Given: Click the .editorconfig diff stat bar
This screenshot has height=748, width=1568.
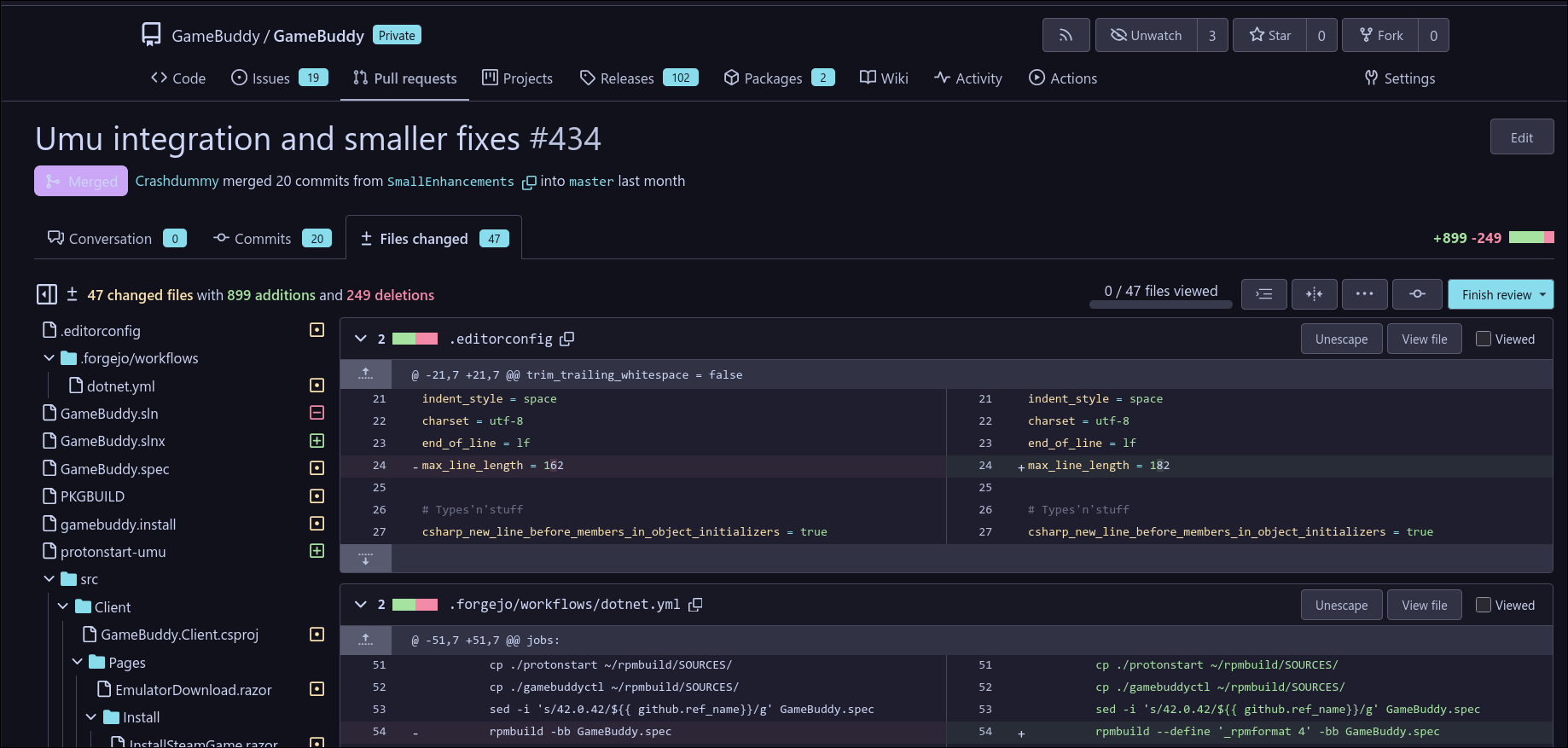Looking at the screenshot, I should [x=415, y=339].
